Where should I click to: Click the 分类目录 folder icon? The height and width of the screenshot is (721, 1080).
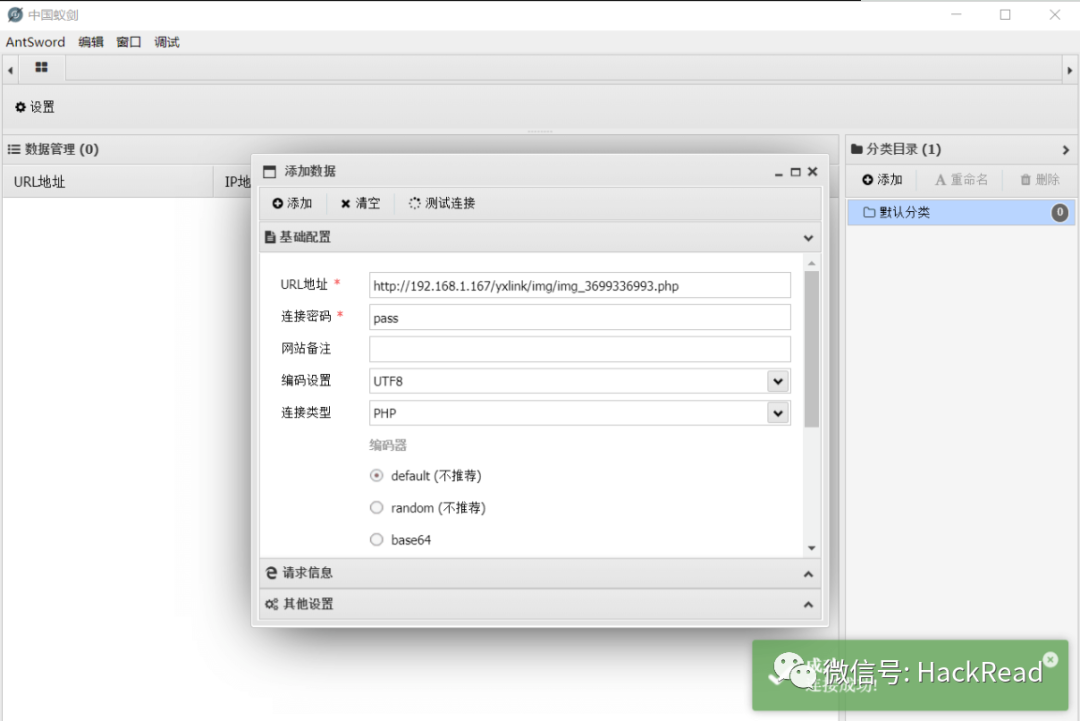click(x=857, y=149)
